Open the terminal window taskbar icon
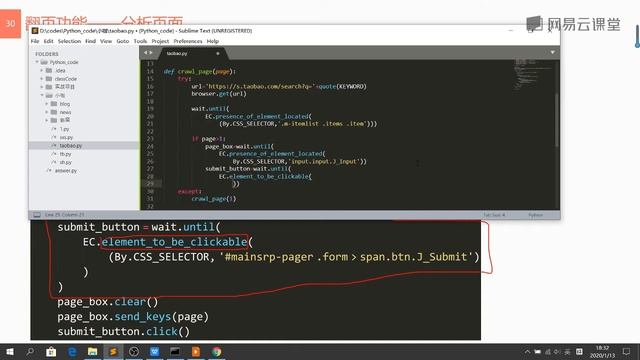The image size is (640, 360). point(175,351)
